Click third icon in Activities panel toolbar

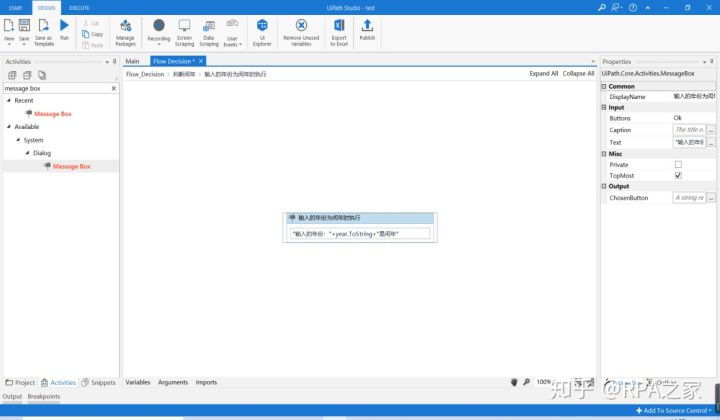(x=42, y=75)
